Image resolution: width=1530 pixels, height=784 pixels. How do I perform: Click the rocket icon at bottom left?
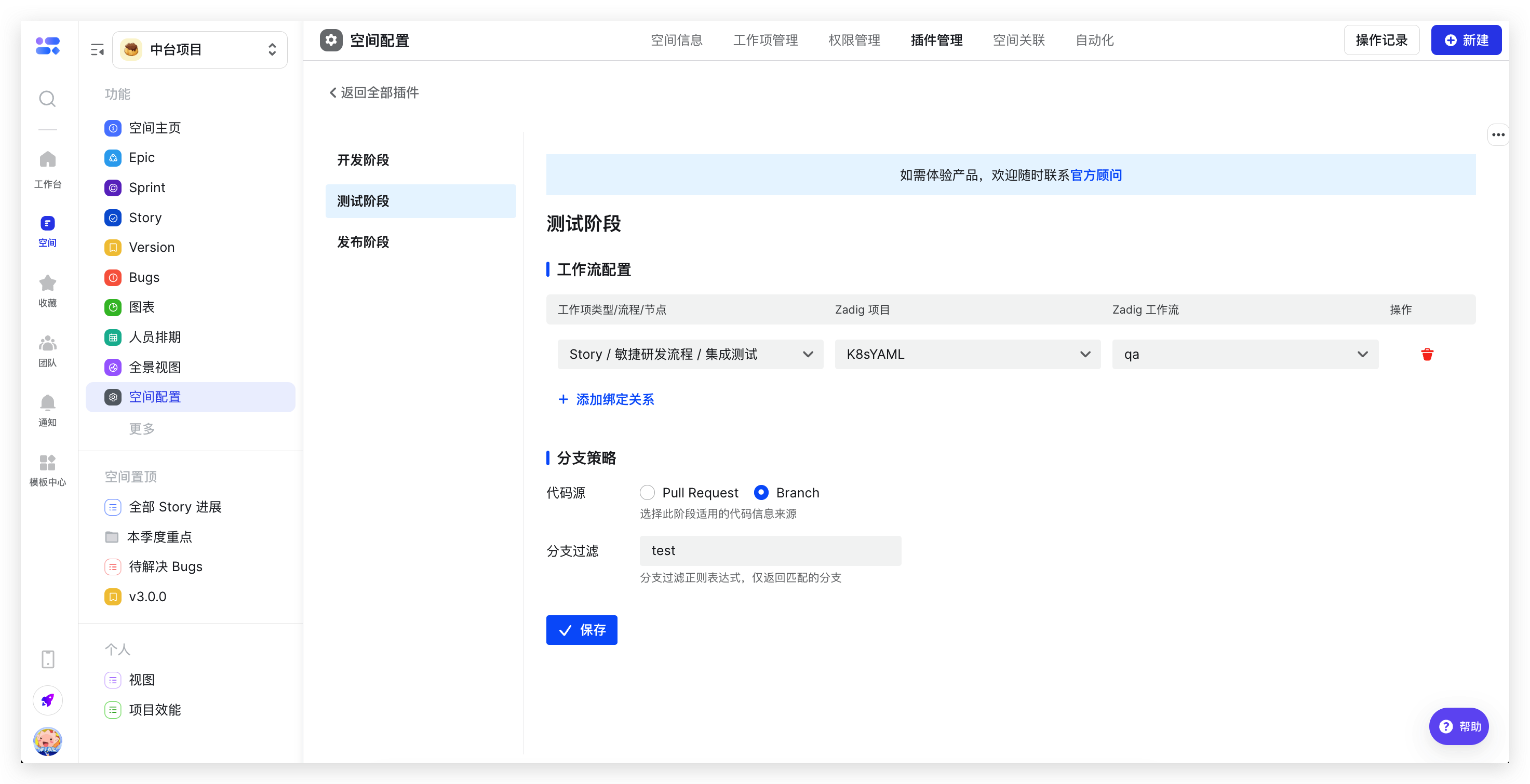[47, 700]
